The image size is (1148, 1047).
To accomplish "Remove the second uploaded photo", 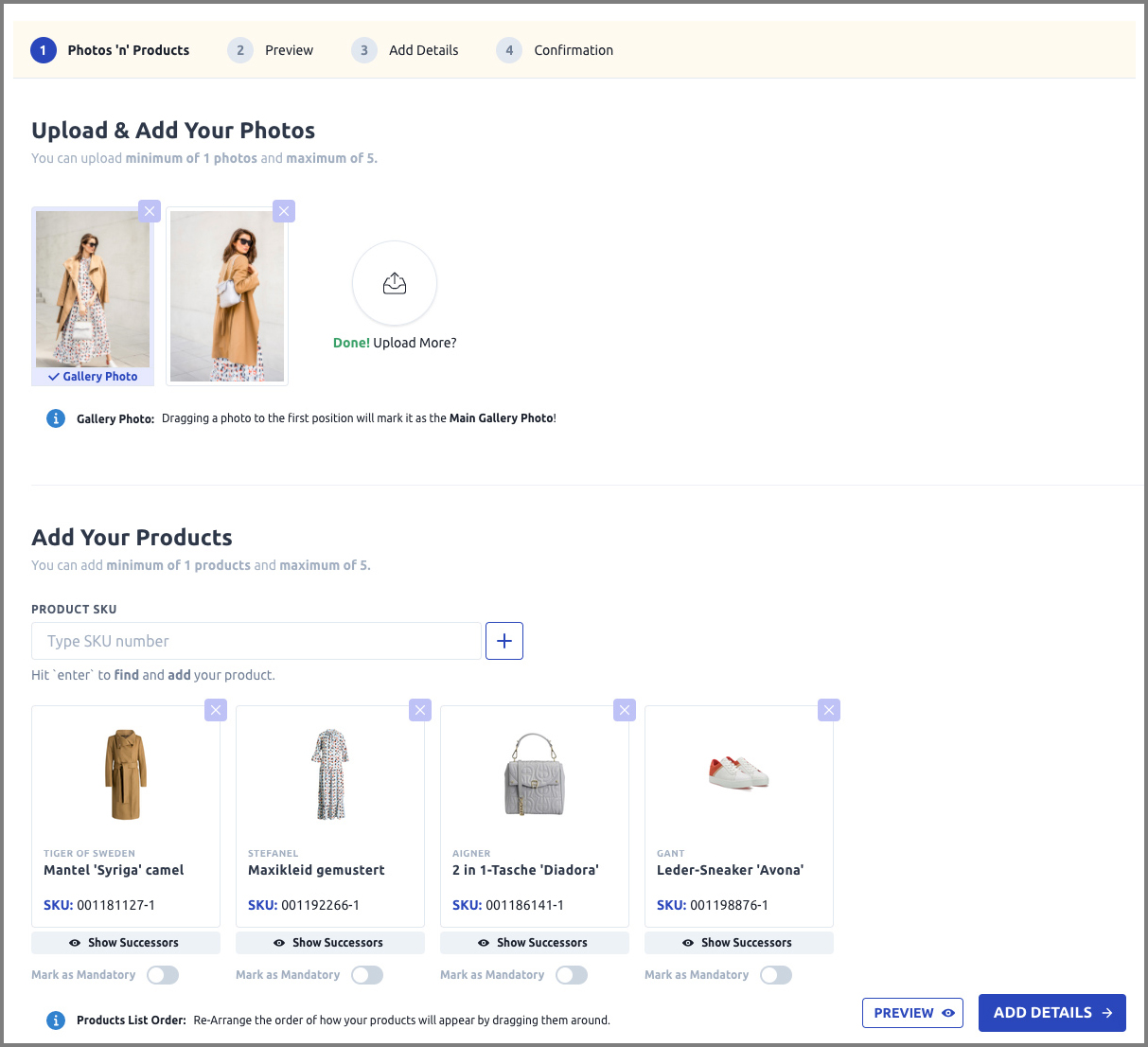I will coord(284,211).
